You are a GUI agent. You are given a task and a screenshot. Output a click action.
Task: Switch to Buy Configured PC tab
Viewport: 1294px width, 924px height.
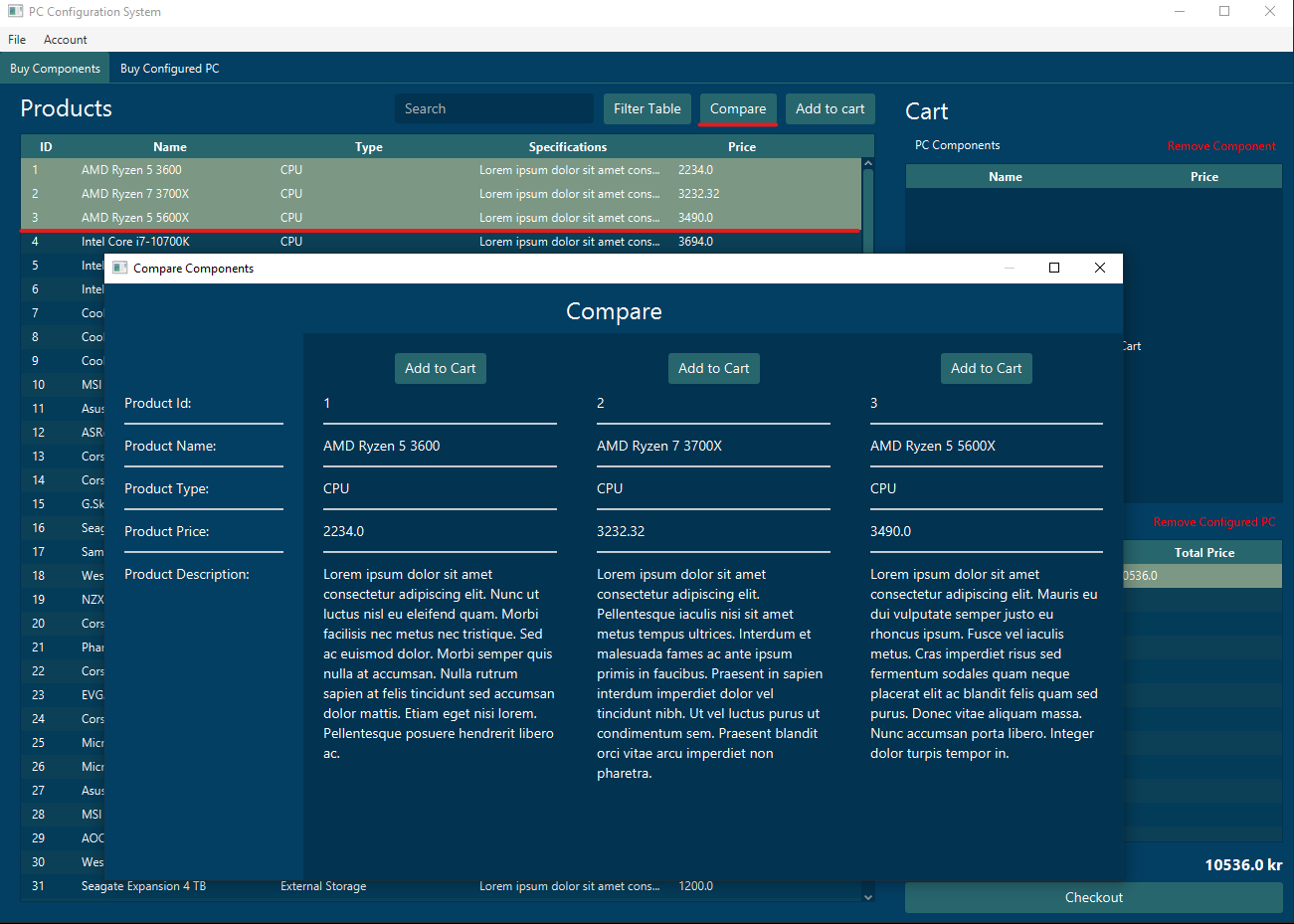(170, 69)
